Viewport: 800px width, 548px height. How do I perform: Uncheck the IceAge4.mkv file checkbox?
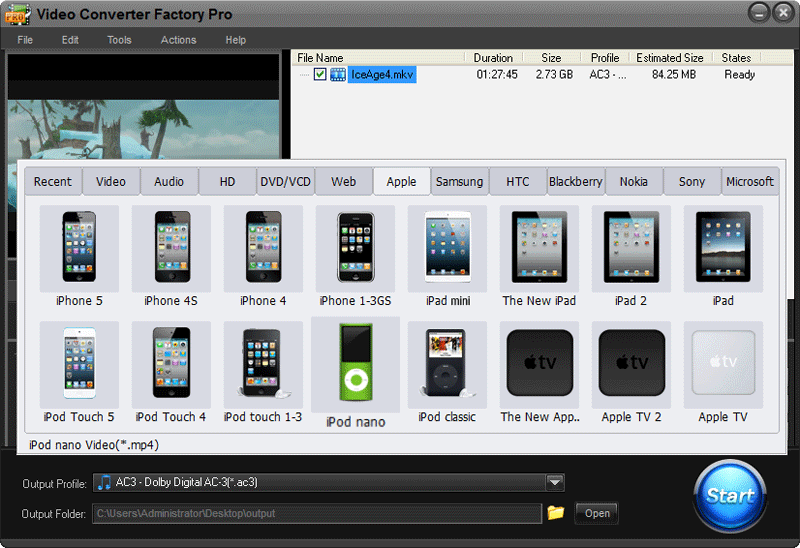320,74
